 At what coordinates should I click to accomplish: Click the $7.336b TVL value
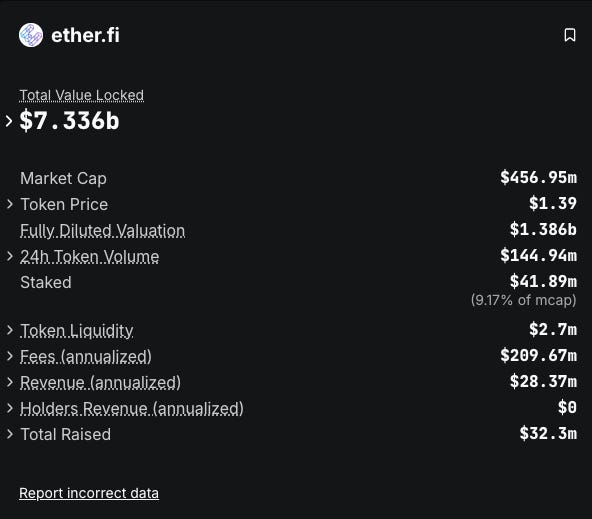(x=69, y=121)
